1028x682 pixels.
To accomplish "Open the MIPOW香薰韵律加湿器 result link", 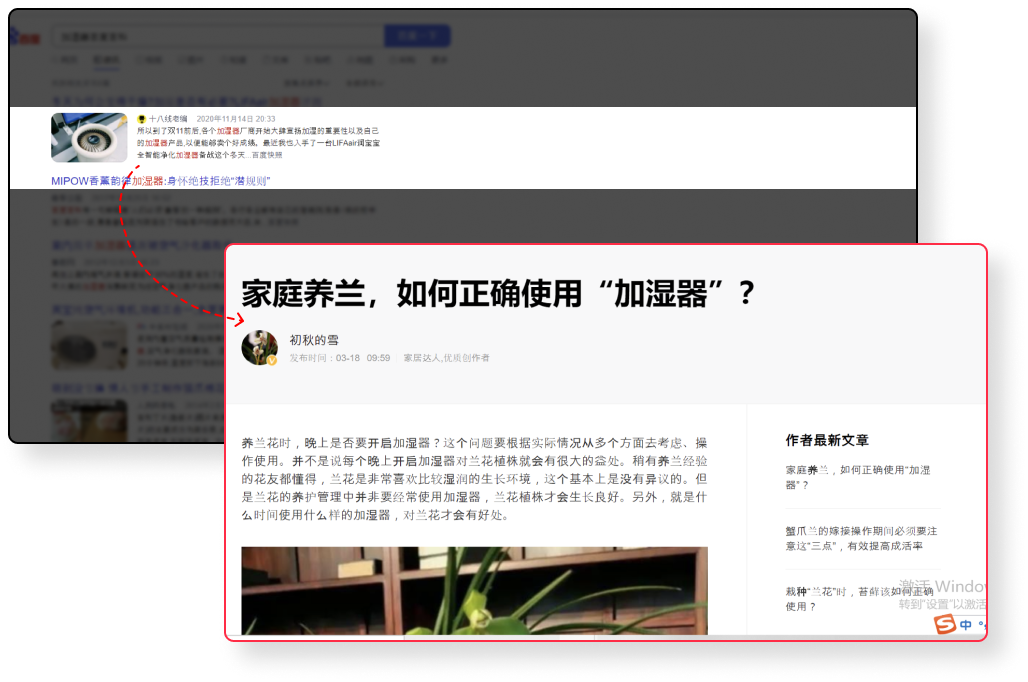I will tap(161, 181).
